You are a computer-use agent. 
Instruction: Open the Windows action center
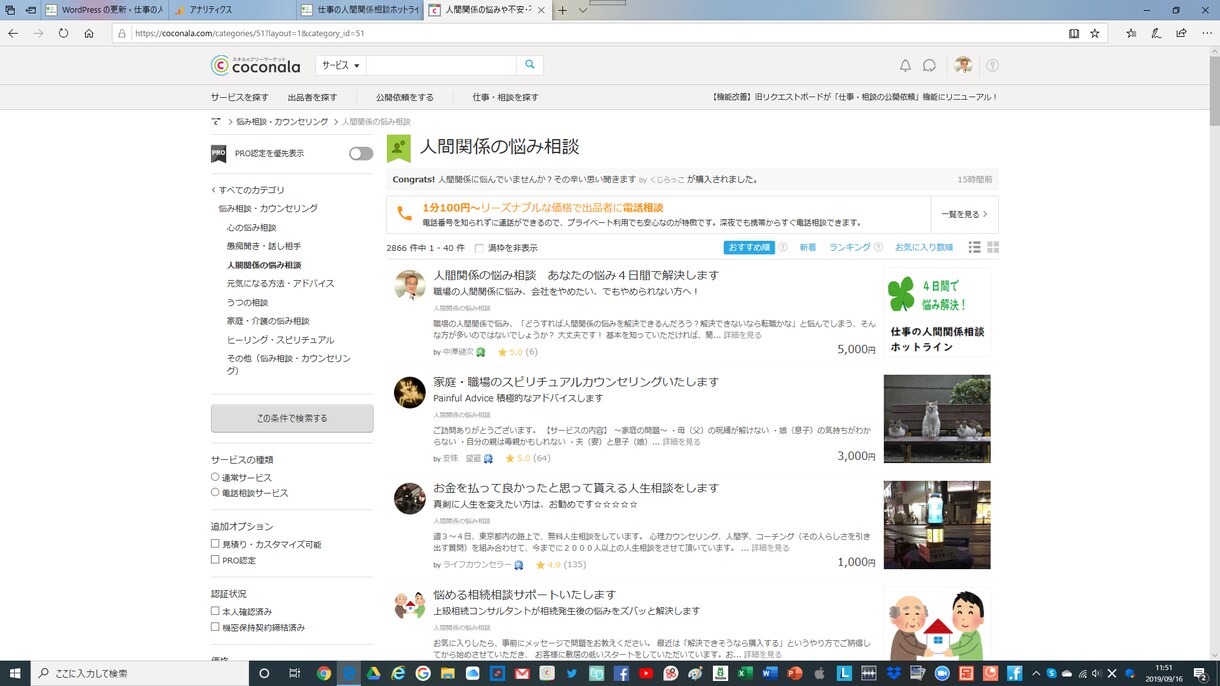coord(1201,674)
